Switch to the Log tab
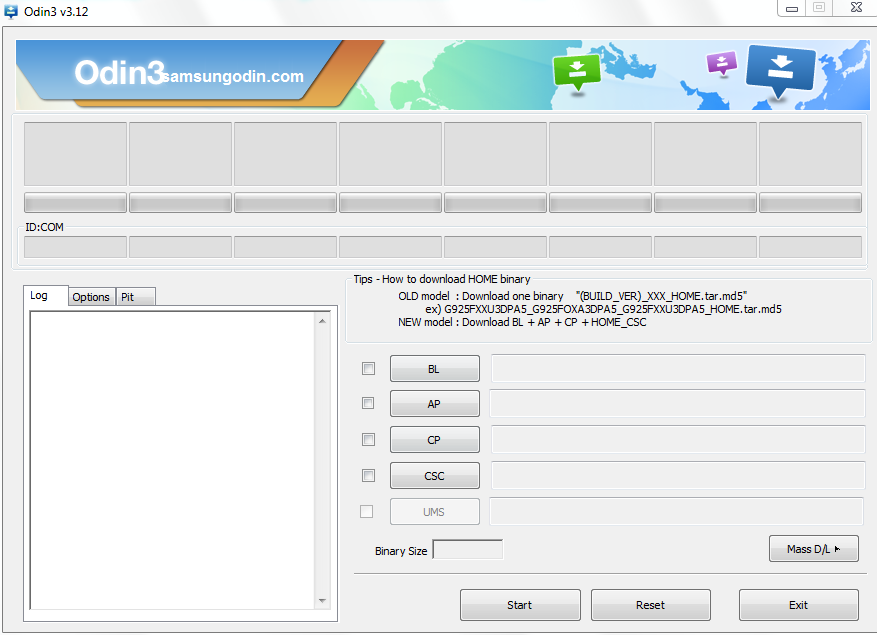 46,295
